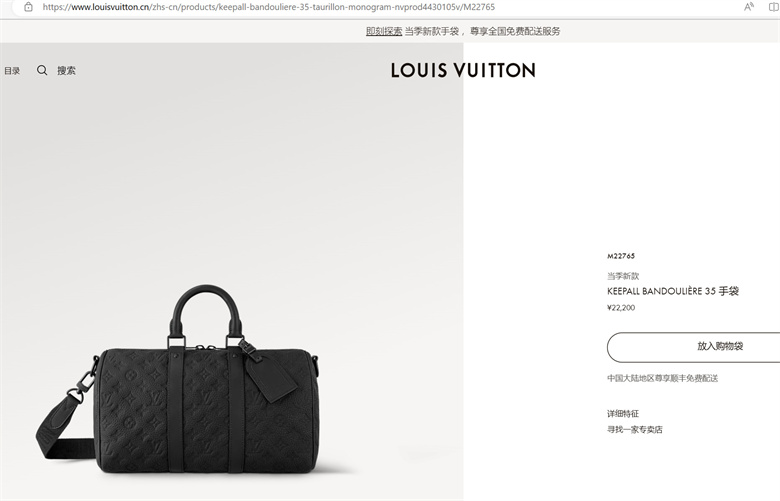This screenshot has width=780, height=501.
Task: Open the 详细特征 details link
Action: [623, 413]
